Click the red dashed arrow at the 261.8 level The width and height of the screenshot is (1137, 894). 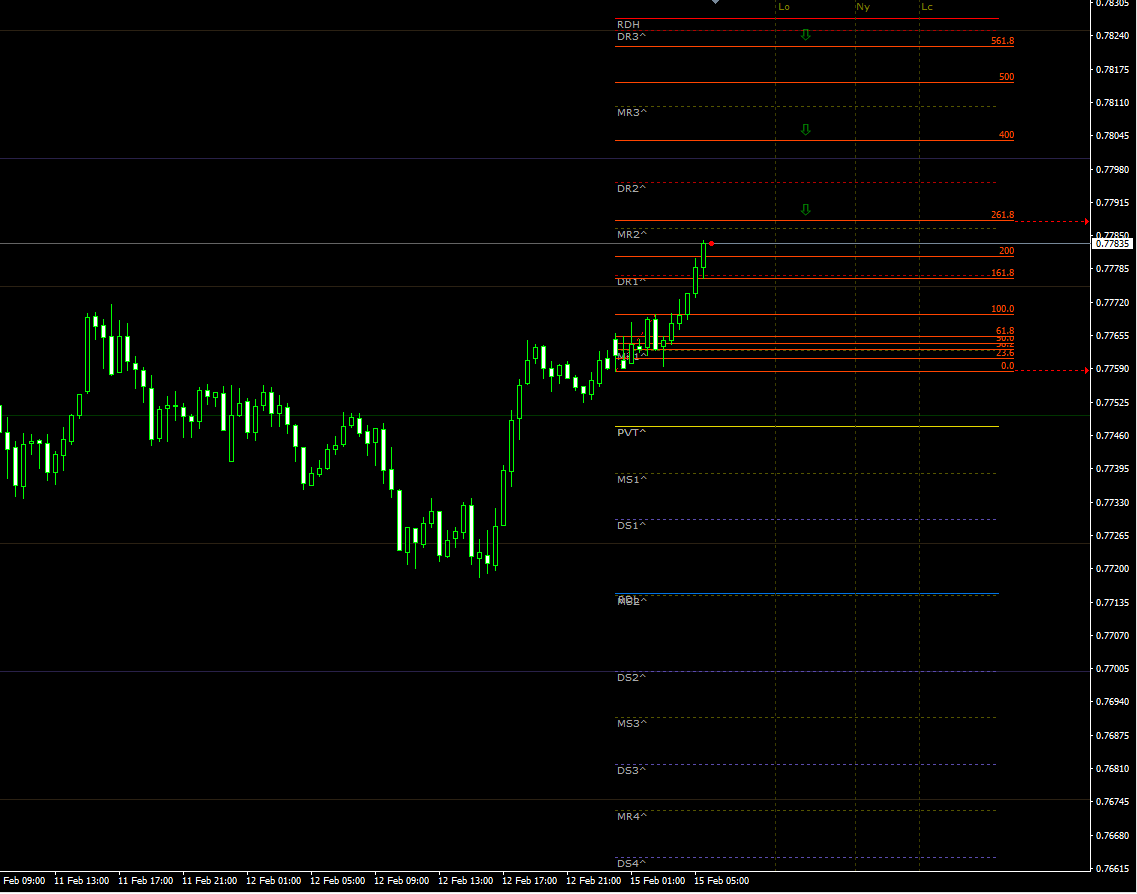click(1085, 220)
